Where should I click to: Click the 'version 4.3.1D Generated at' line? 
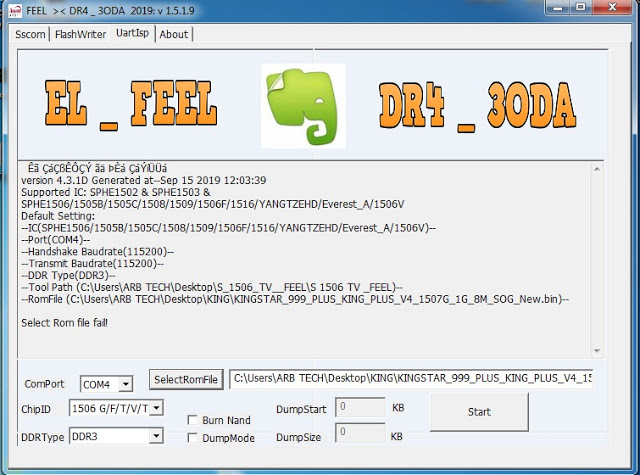click(x=144, y=180)
